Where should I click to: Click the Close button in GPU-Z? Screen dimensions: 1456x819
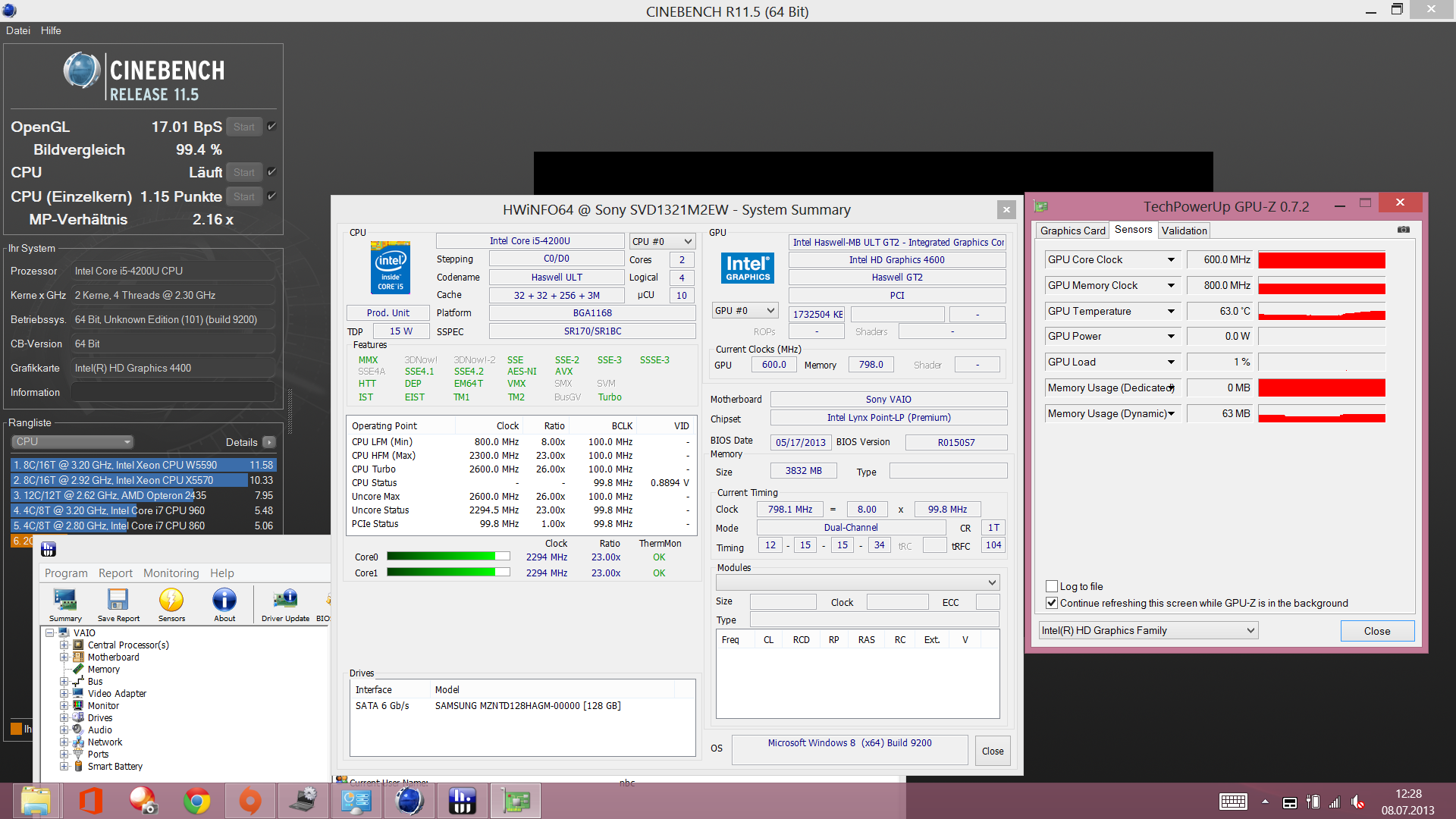coord(1377,631)
